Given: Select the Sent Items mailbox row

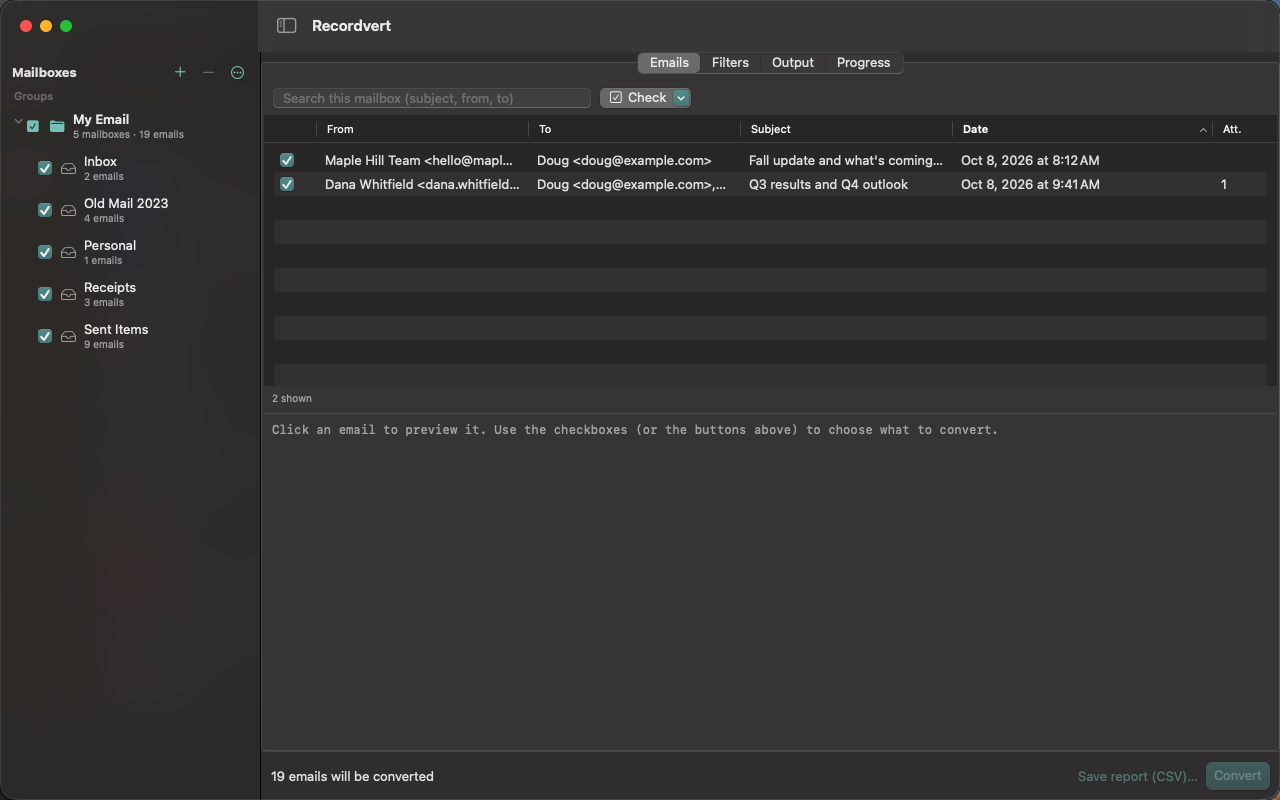Looking at the screenshot, I should [x=130, y=336].
